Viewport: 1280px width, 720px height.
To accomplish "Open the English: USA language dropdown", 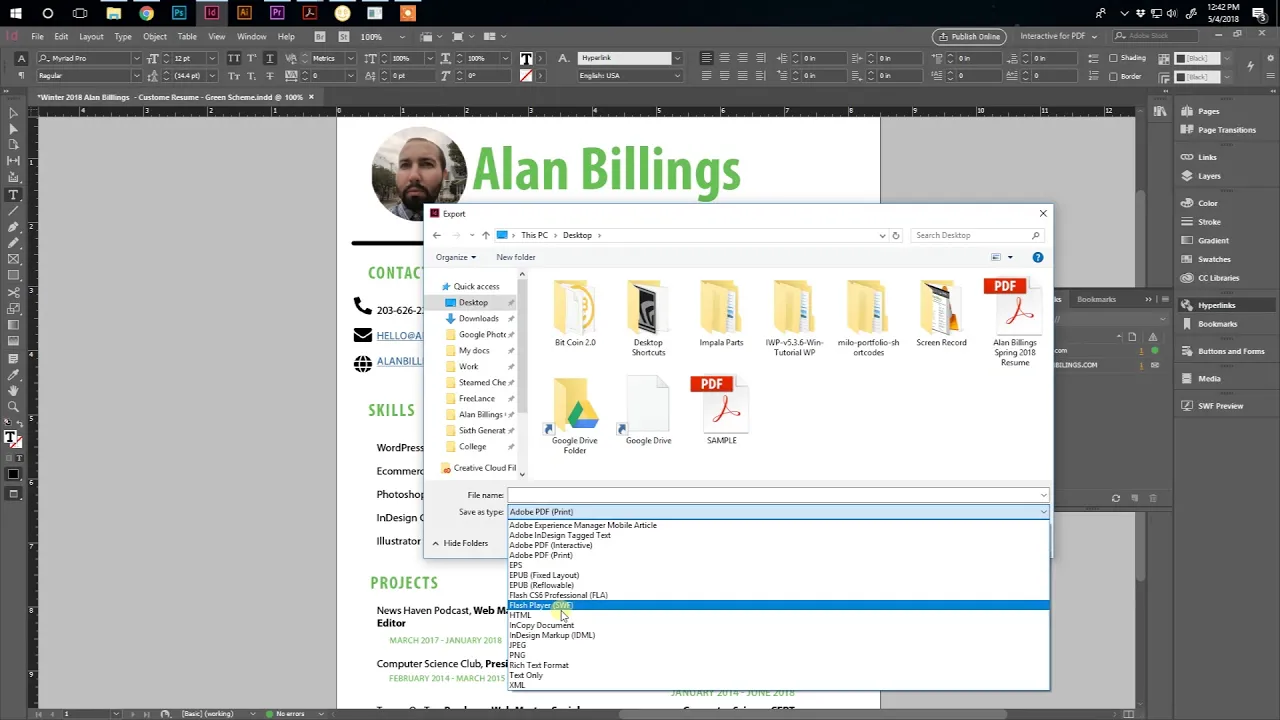I will coord(677,76).
